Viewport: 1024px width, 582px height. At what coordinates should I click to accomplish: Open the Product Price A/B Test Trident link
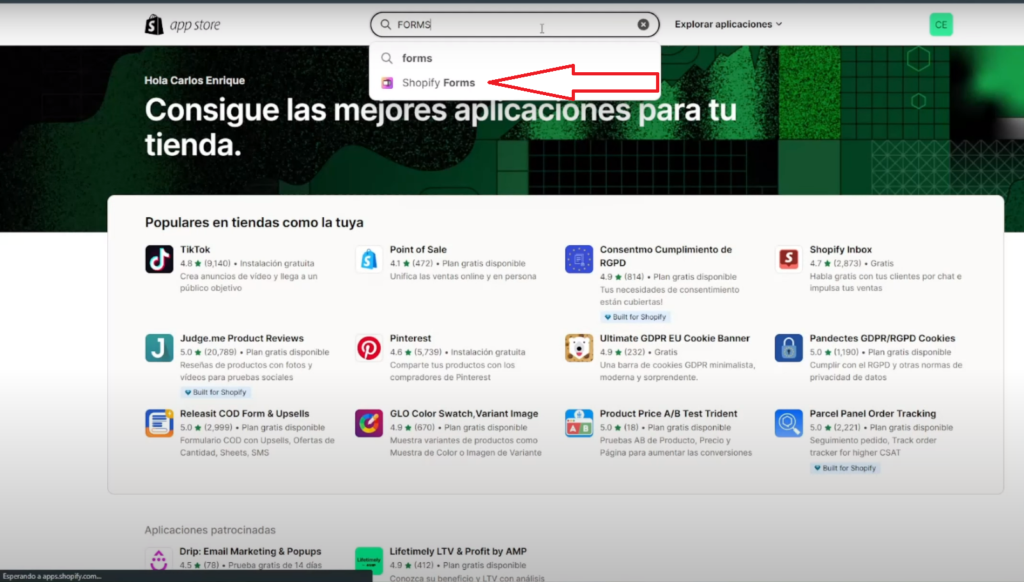pos(668,413)
